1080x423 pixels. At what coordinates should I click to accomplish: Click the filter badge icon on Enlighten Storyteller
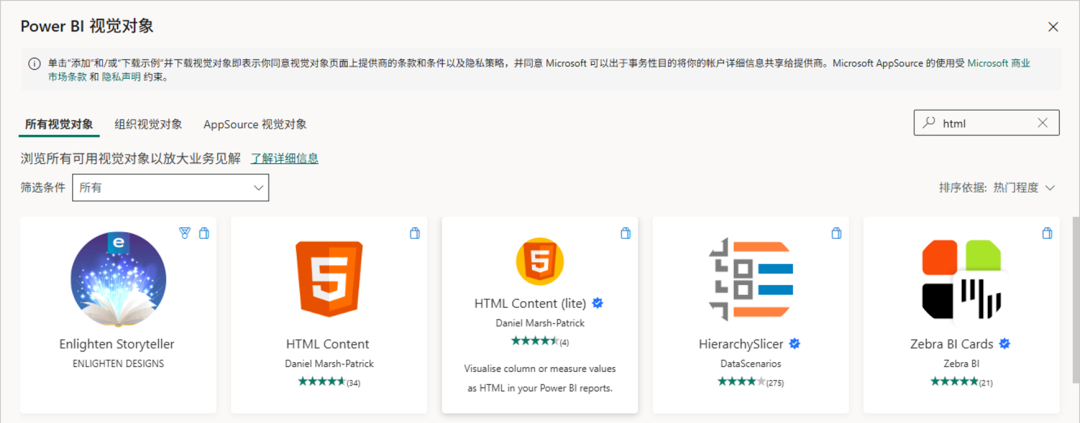pyautogui.click(x=185, y=233)
